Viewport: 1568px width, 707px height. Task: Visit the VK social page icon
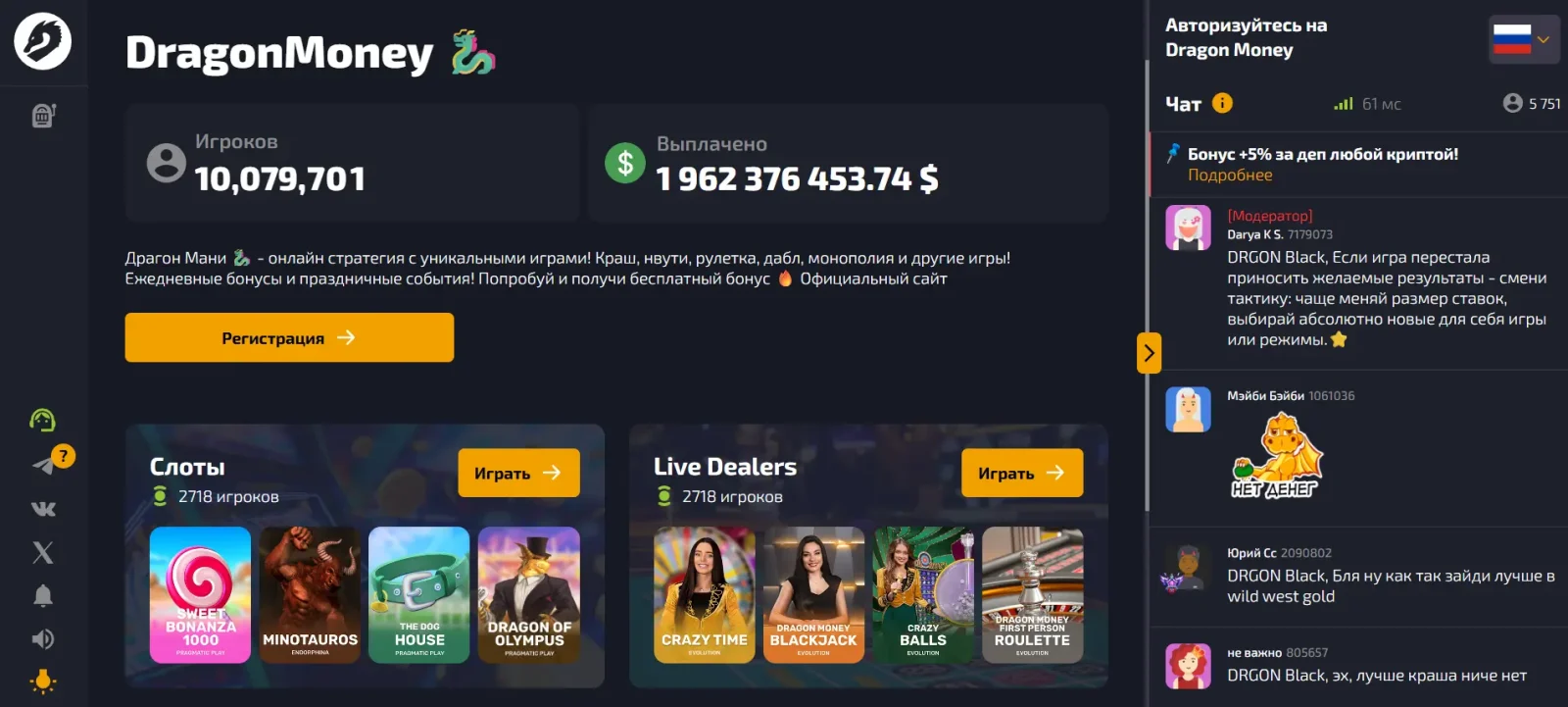coord(43,509)
